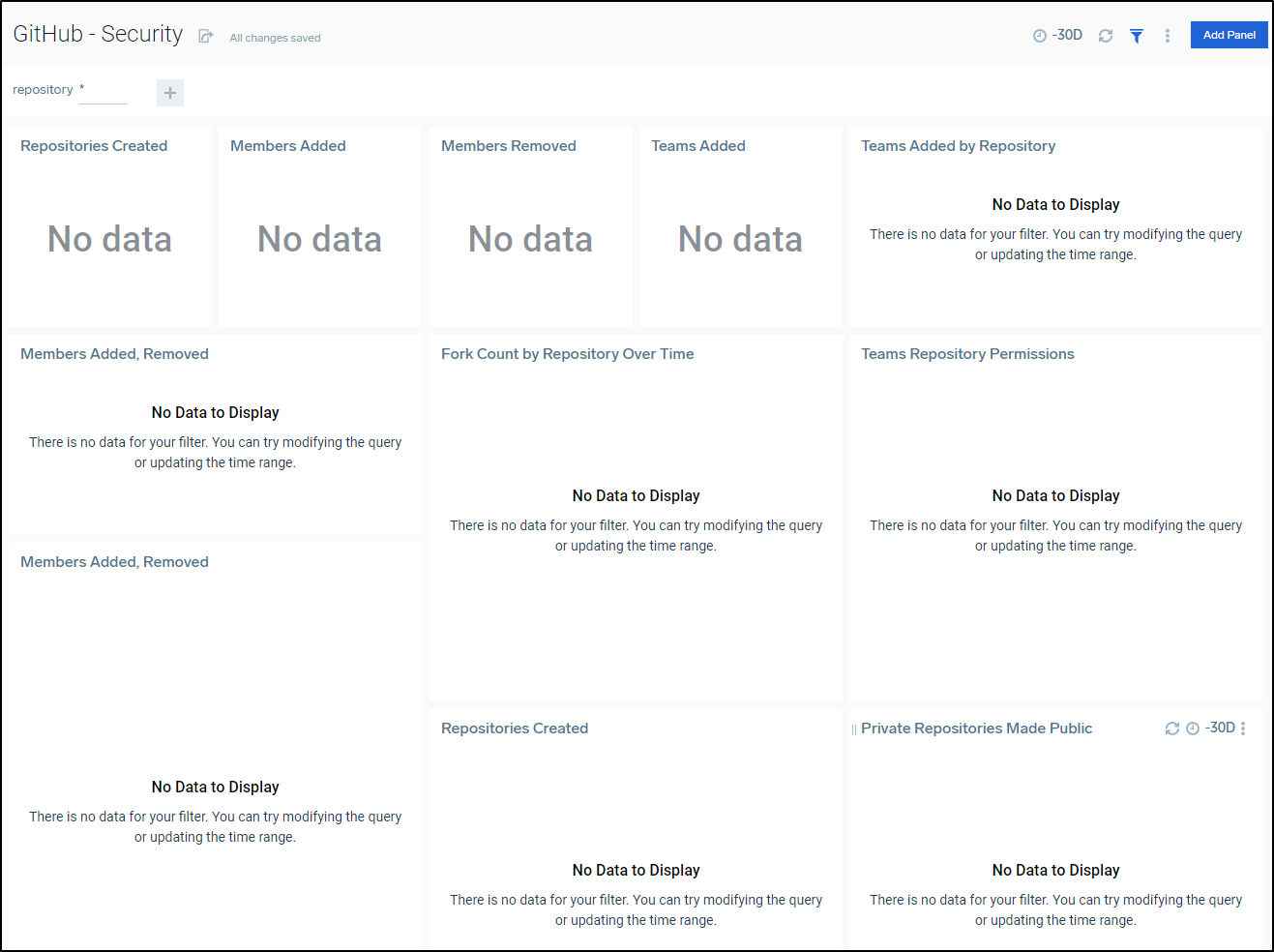
Task: Click 'No Data to Display' in Fork Count panel
Action: [636, 495]
